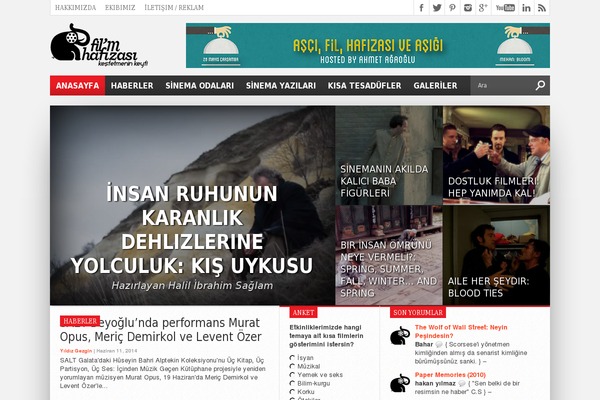Open the SİNEMA YAZILARI menu
600x400 pixels.
281,85
